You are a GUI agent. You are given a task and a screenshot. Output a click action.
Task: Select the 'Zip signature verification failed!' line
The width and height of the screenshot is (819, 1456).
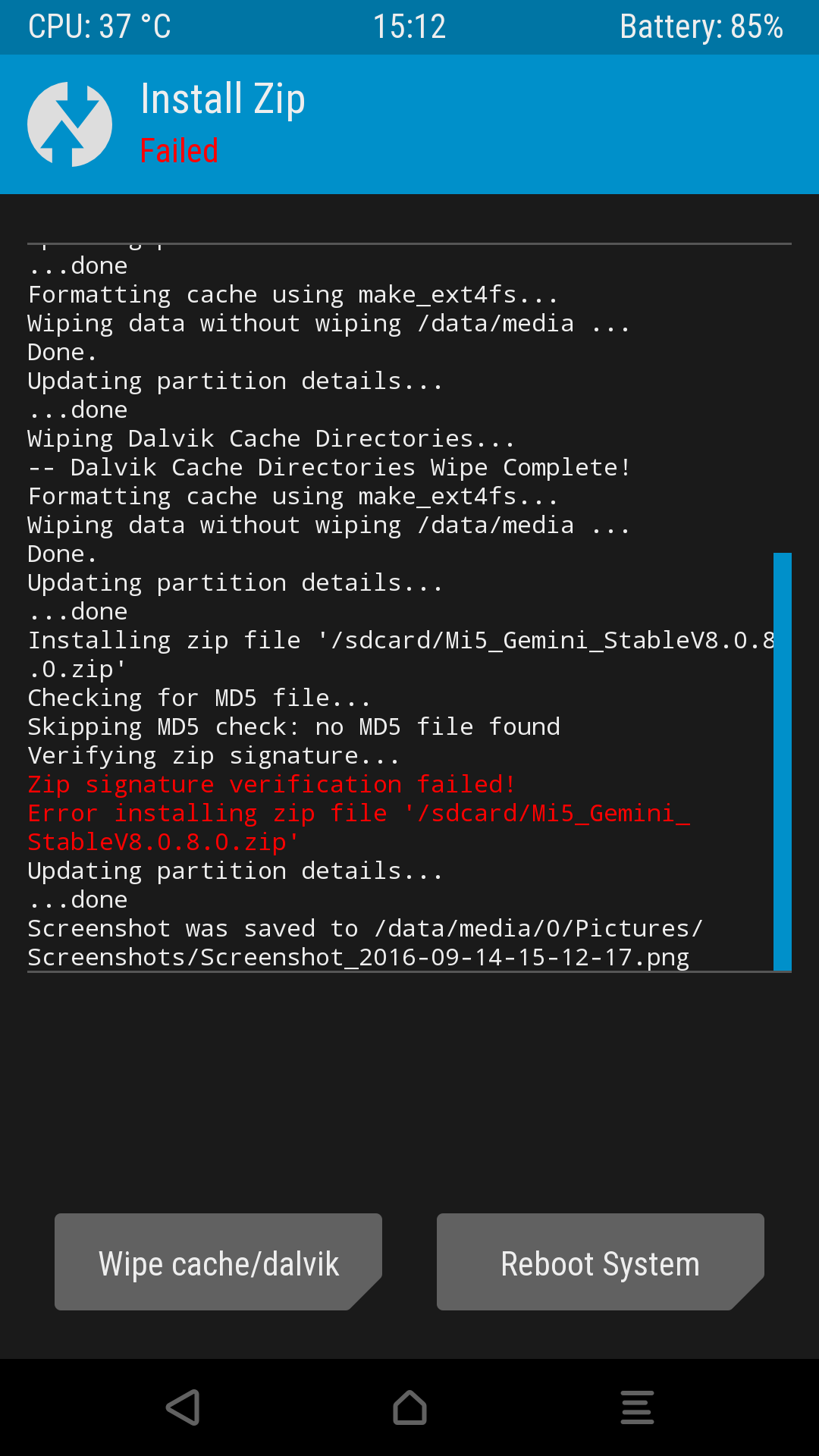[271, 784]
